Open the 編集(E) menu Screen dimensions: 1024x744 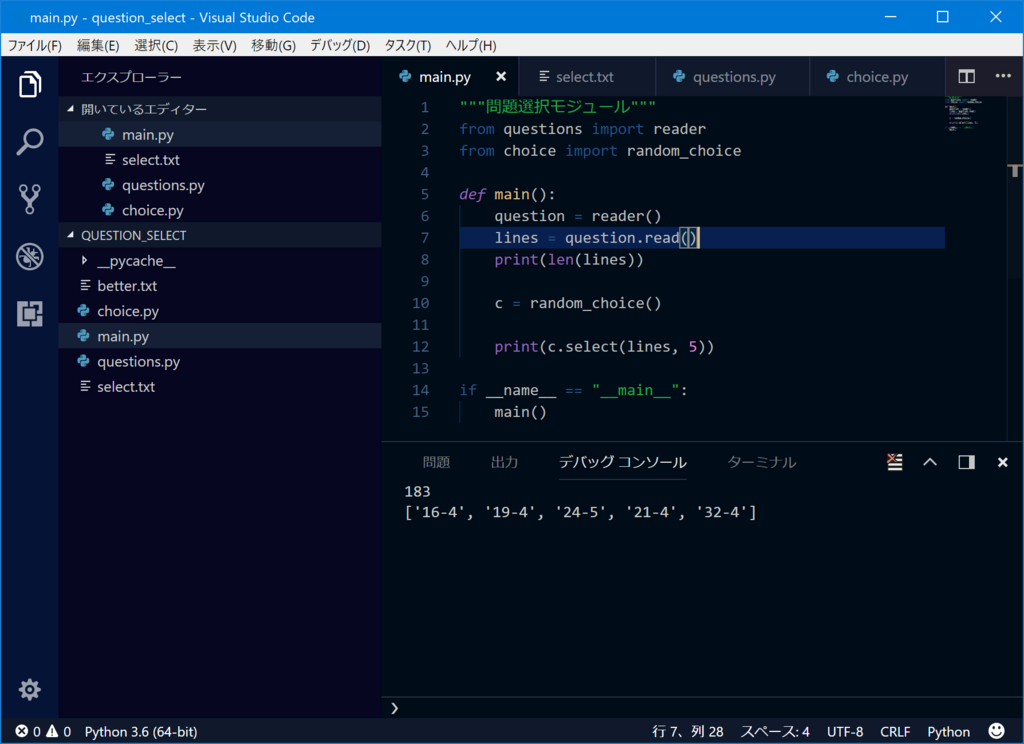98,45
